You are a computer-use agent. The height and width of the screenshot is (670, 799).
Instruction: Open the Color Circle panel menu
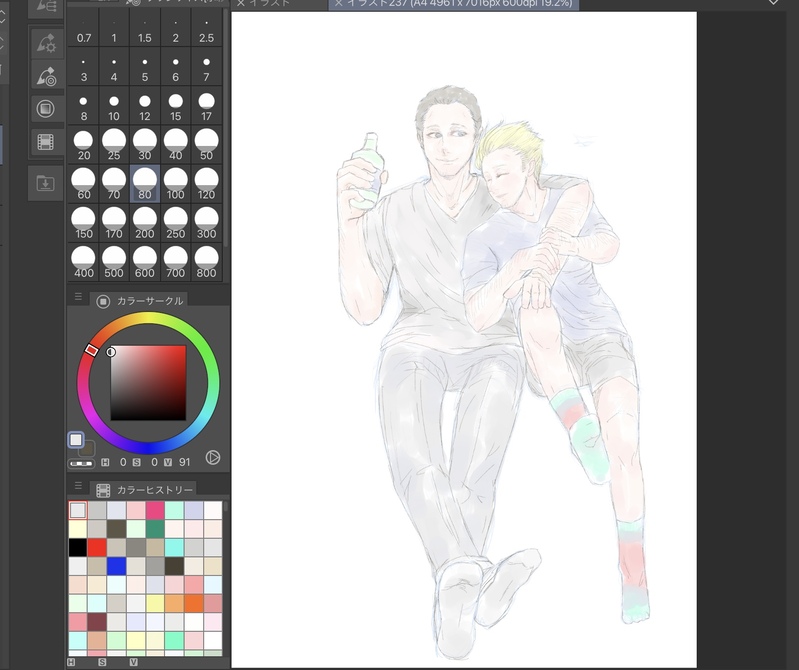point(78,298)
